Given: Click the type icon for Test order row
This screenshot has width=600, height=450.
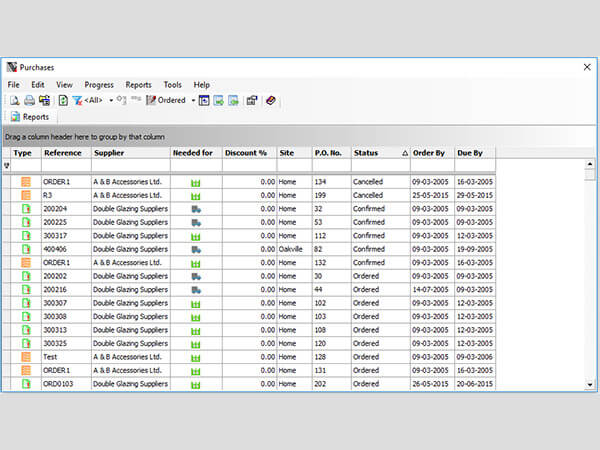Looking at the screenshot, I should point(26,356).
